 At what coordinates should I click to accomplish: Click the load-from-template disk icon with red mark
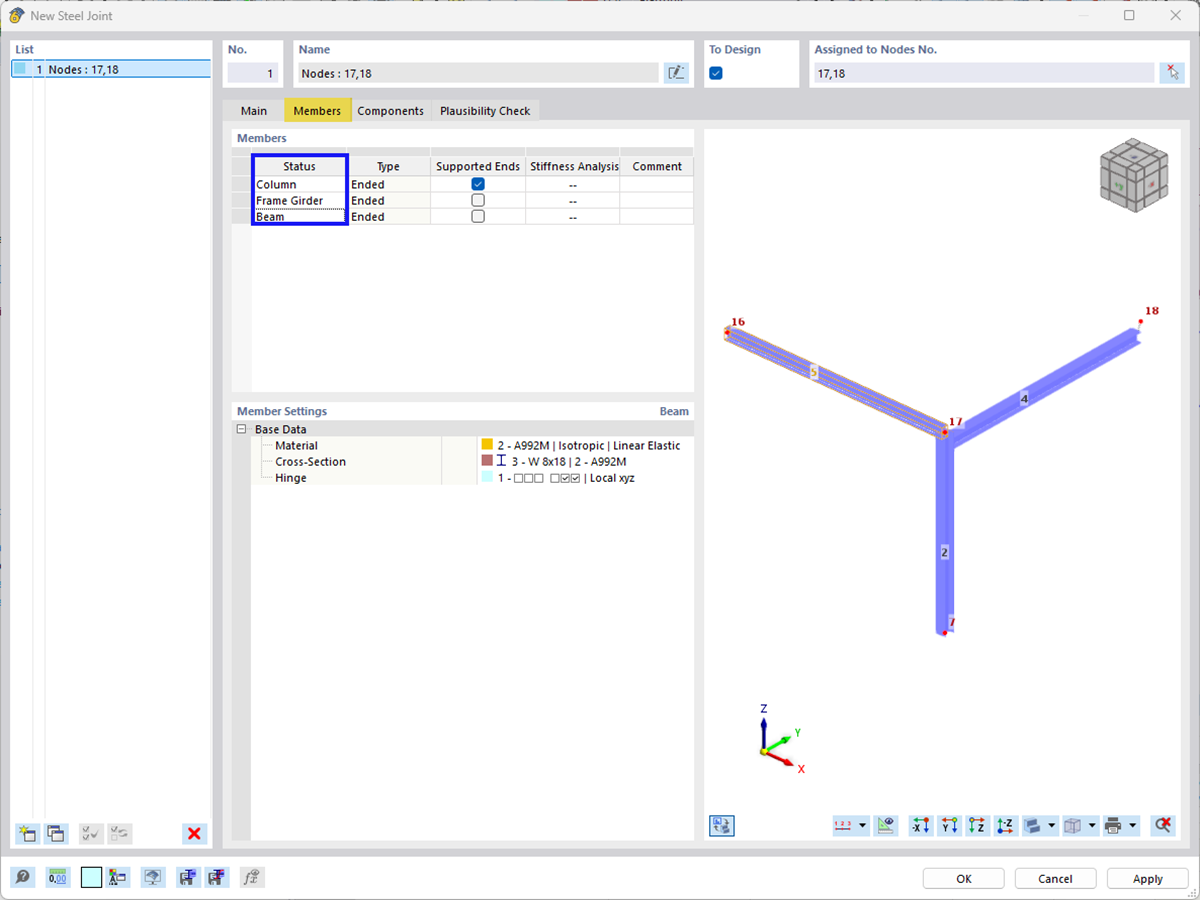point(216,878)
